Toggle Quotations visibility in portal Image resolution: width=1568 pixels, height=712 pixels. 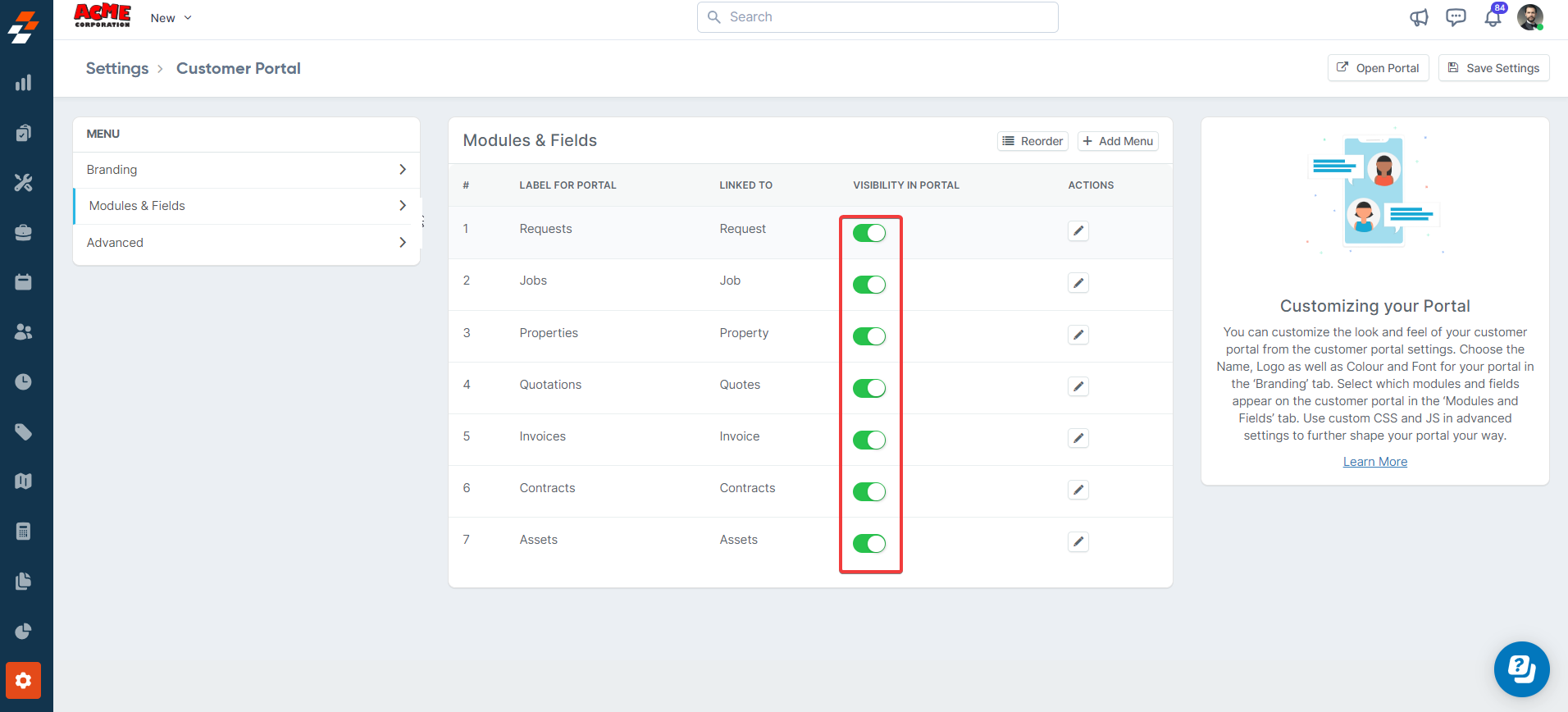tap(869, 388)
